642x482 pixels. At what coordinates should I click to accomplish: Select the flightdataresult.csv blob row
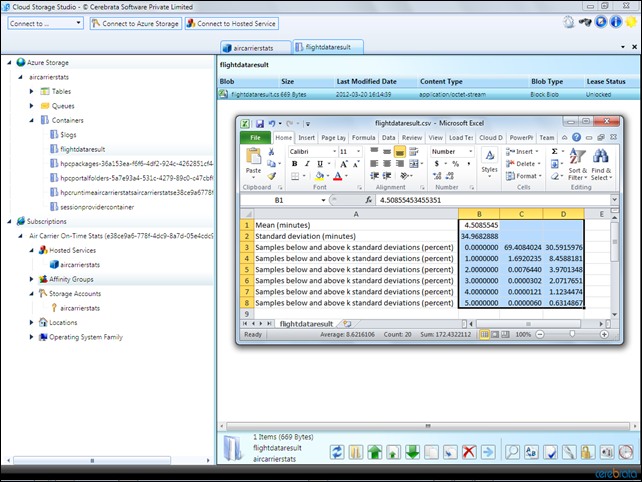[x=428, y=94]
